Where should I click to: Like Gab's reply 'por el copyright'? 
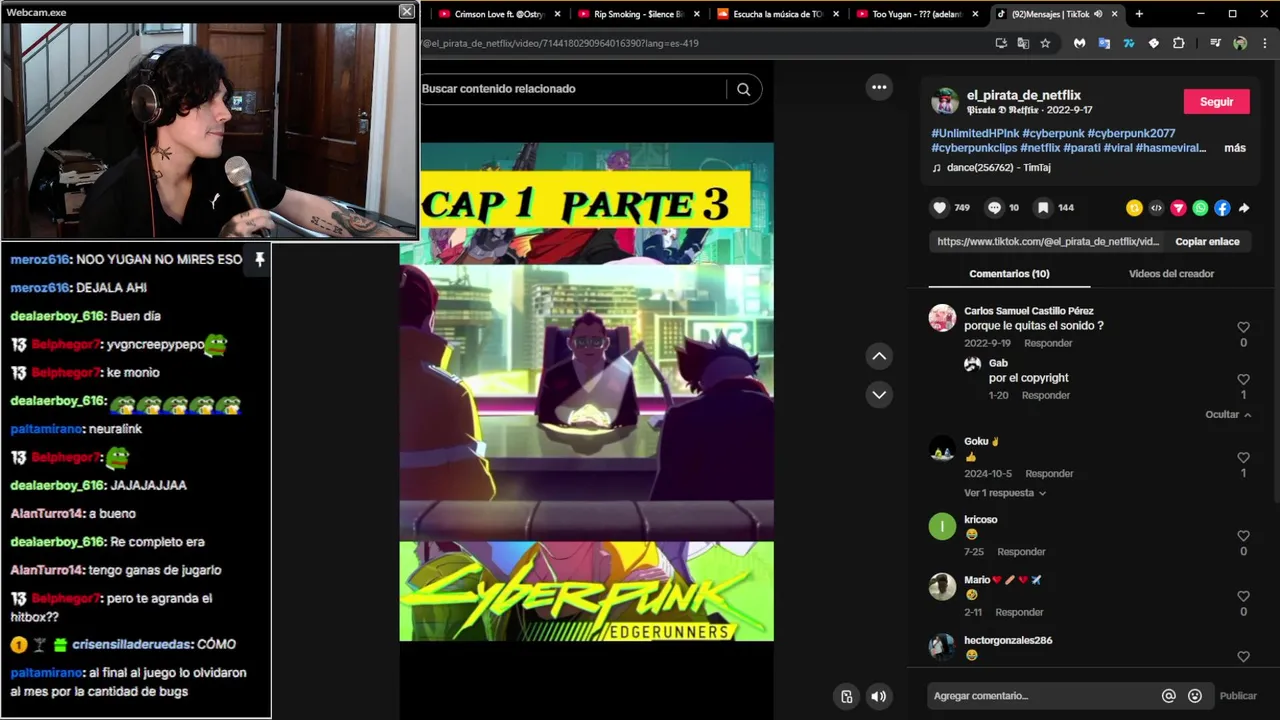[1243, 379]
